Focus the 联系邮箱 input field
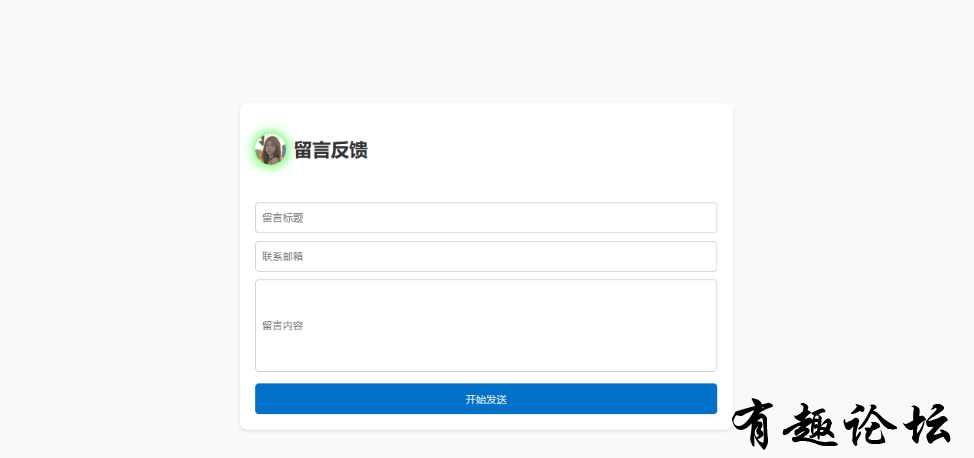 click(486, 256)
